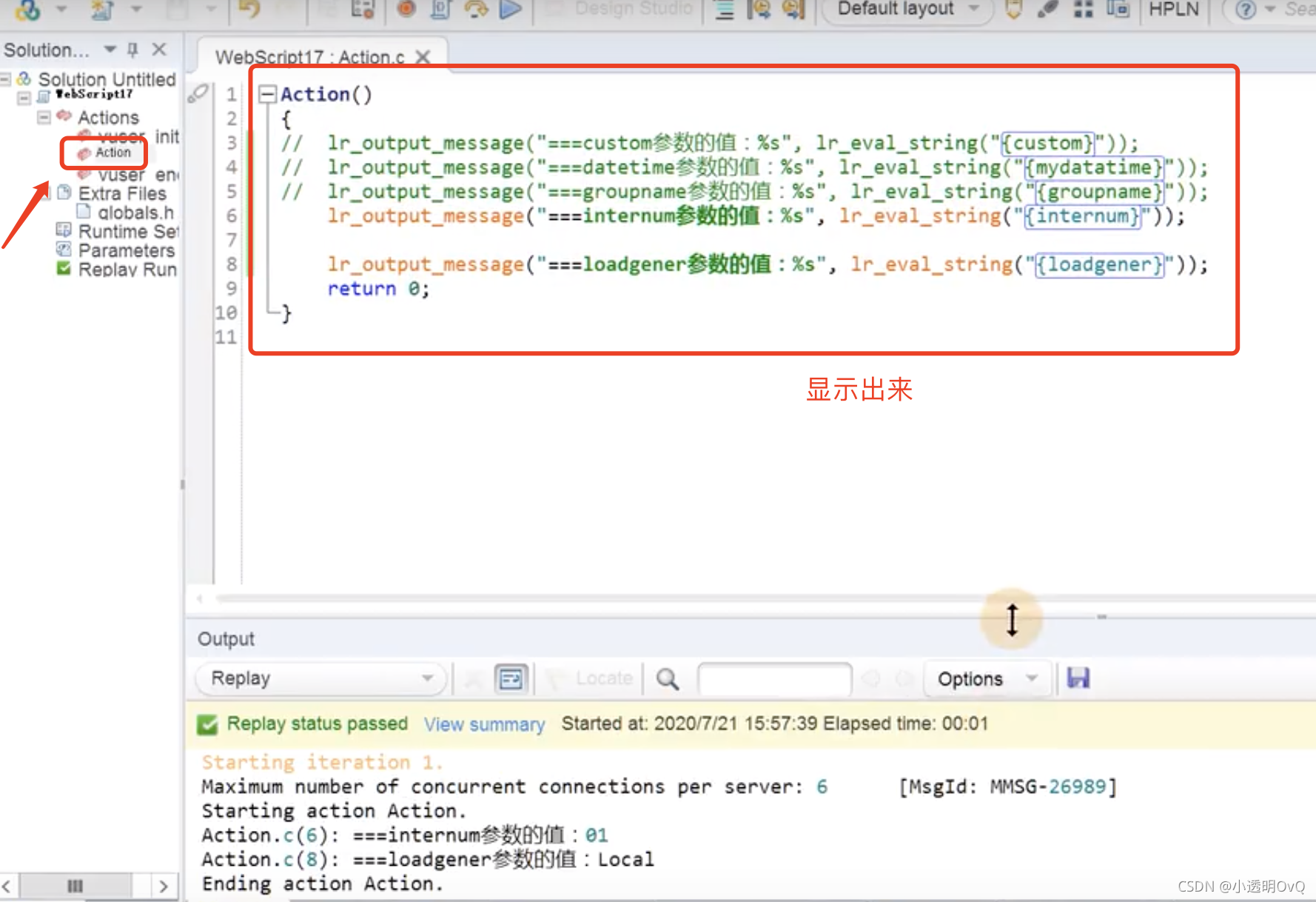Click the green Replay status check icon
Image resolution: width=1316 pixels, height=902 pixels.
208,724
